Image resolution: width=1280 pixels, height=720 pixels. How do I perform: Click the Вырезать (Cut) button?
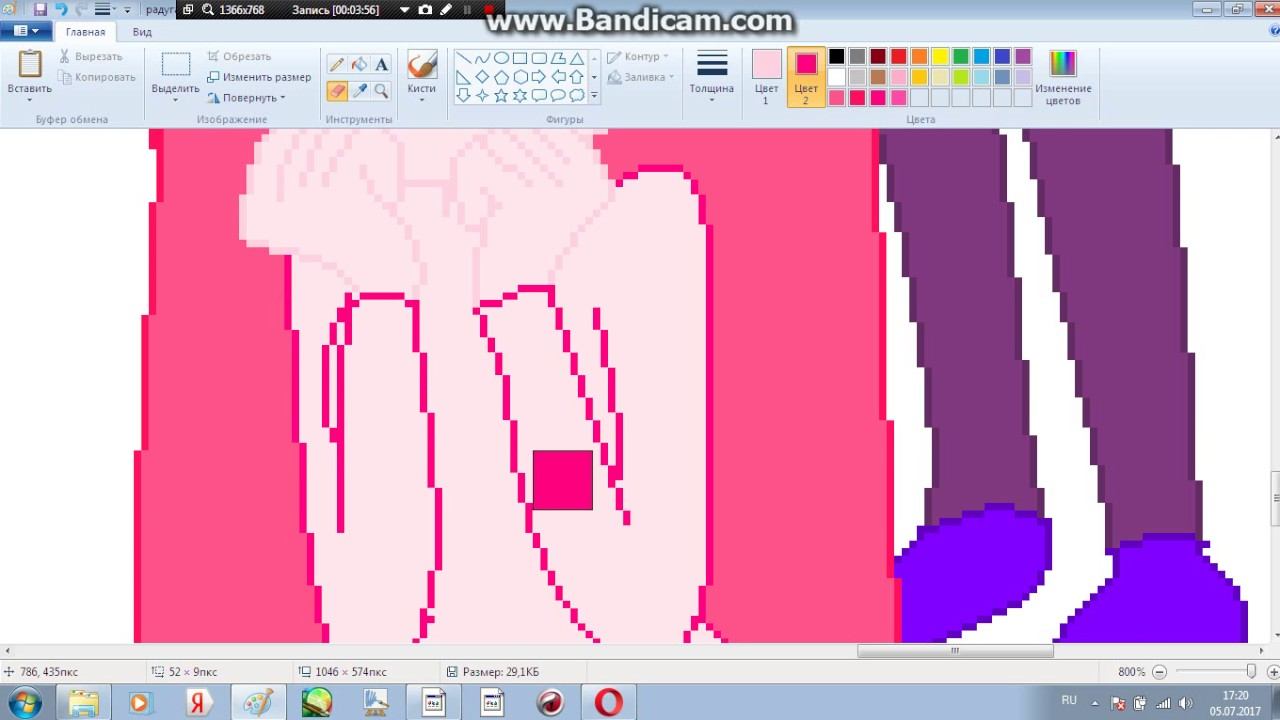click(91, 57)
